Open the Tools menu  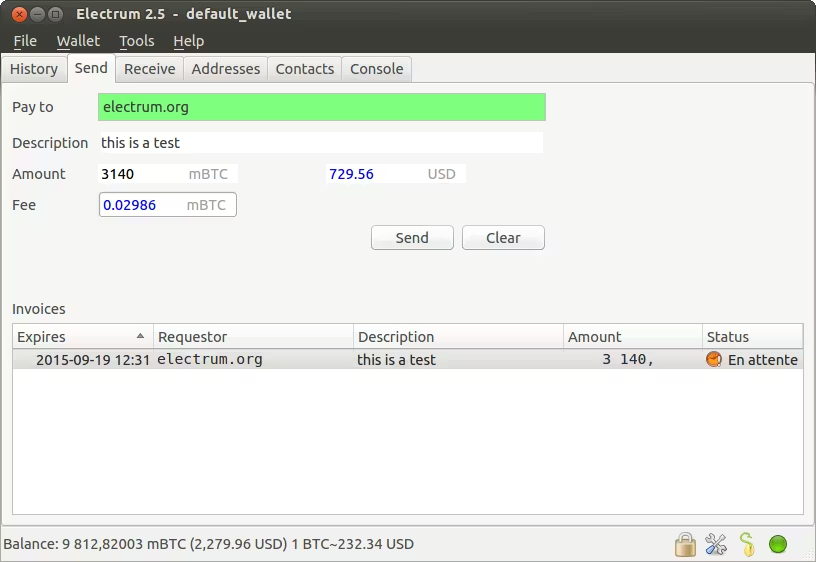pyautogui.click(x=137, y=41)
